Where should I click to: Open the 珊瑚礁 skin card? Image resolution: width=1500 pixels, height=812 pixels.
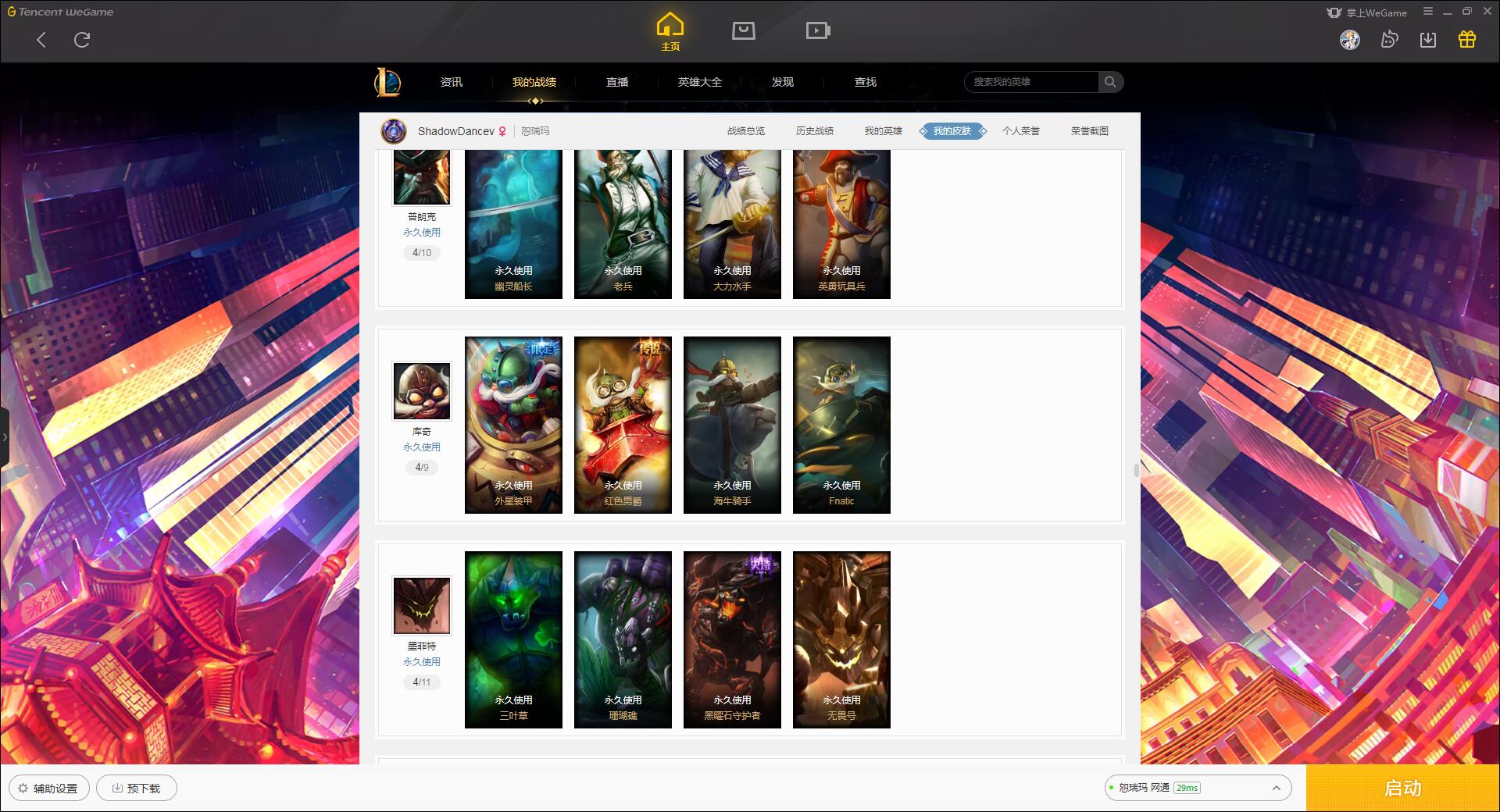click(623, 639)
